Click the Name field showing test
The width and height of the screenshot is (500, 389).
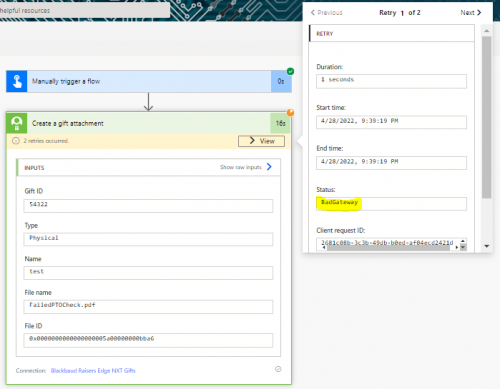tap(148, 273)
